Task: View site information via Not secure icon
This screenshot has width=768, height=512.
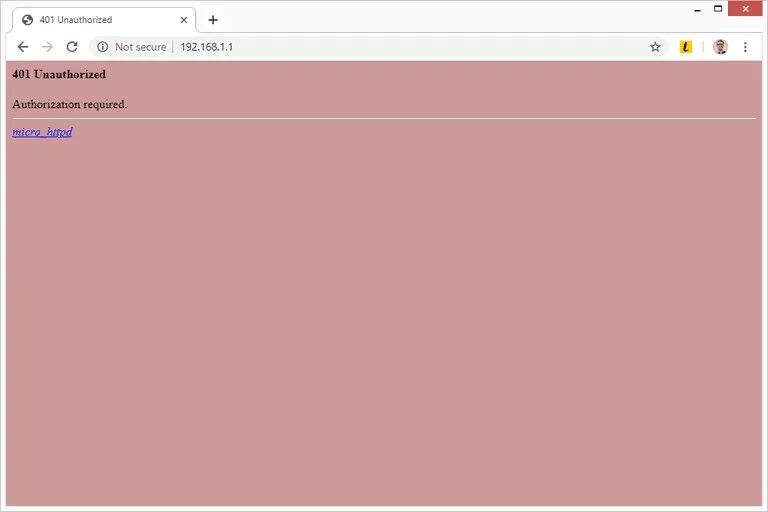Action: pos(102,47)
